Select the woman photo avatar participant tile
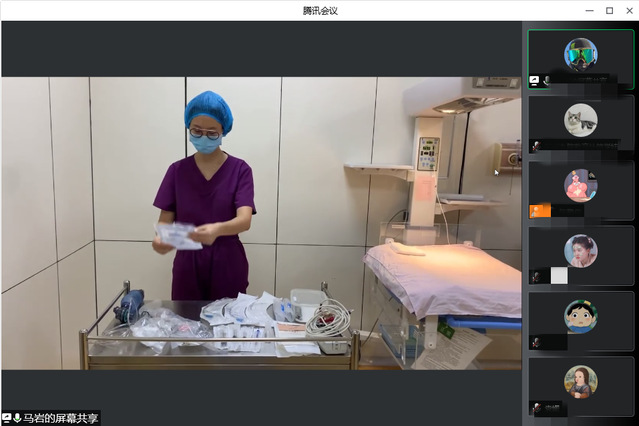639x426 pixels. coord(580,254)
